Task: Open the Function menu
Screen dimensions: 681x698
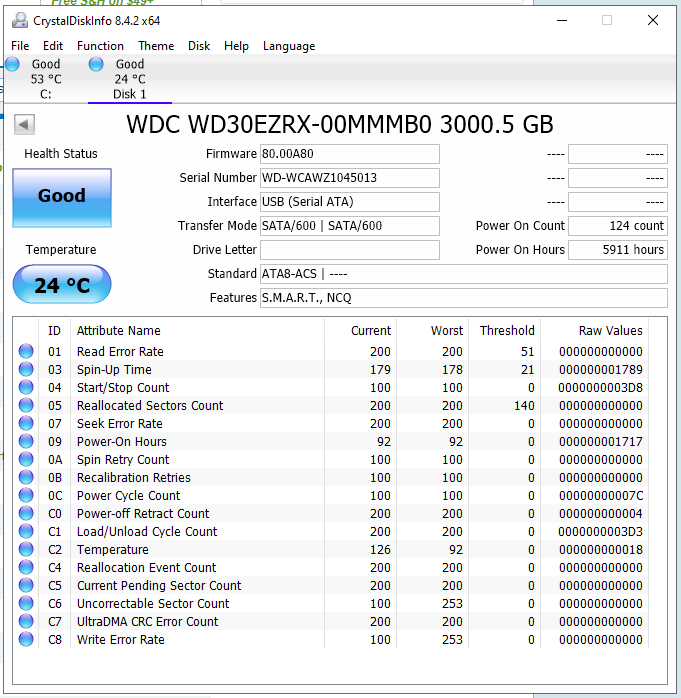Action: [x=100, y=46]
